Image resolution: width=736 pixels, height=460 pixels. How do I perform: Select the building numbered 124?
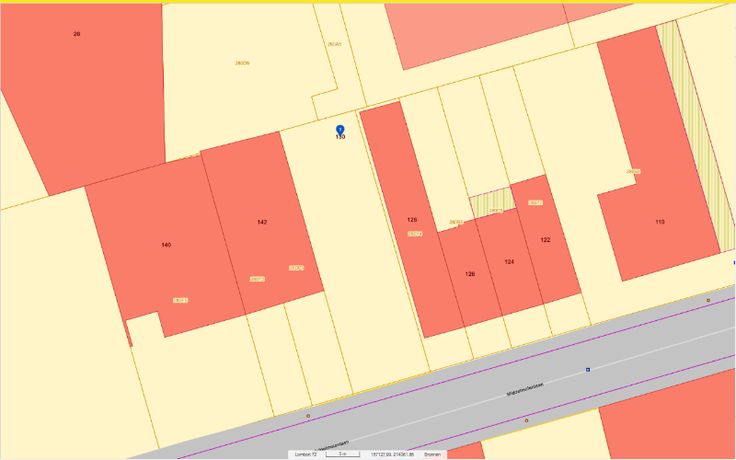(509, 262)
